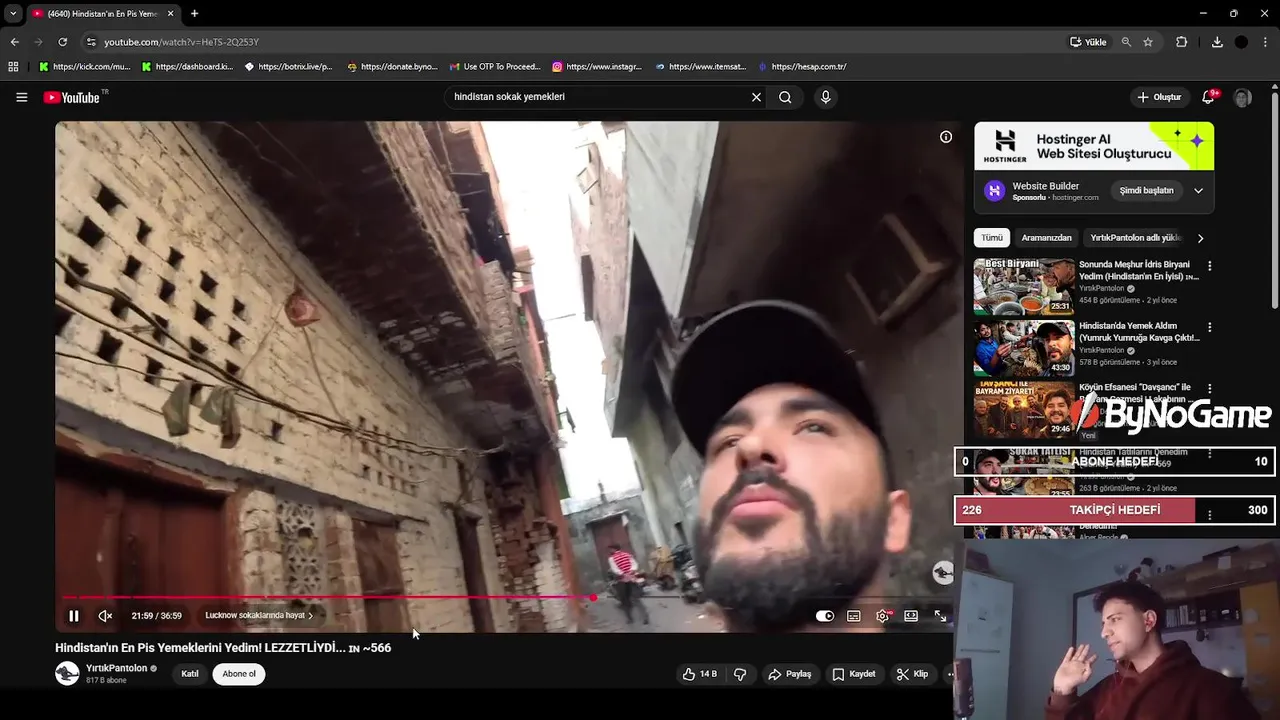Viewport: 1280px width, 720px height.
Task: Open YırtıkPantolon channel avatar
Action: pos(67,673)
